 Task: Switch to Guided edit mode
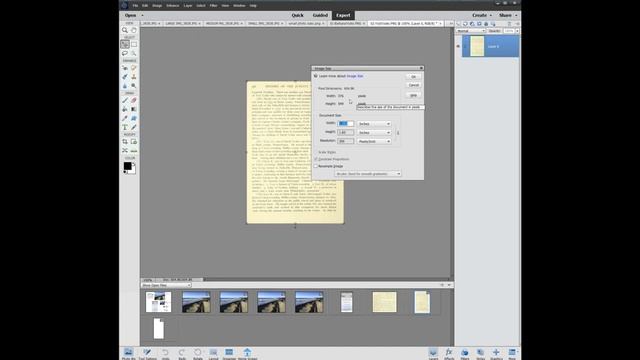click(x=320, y=16)
